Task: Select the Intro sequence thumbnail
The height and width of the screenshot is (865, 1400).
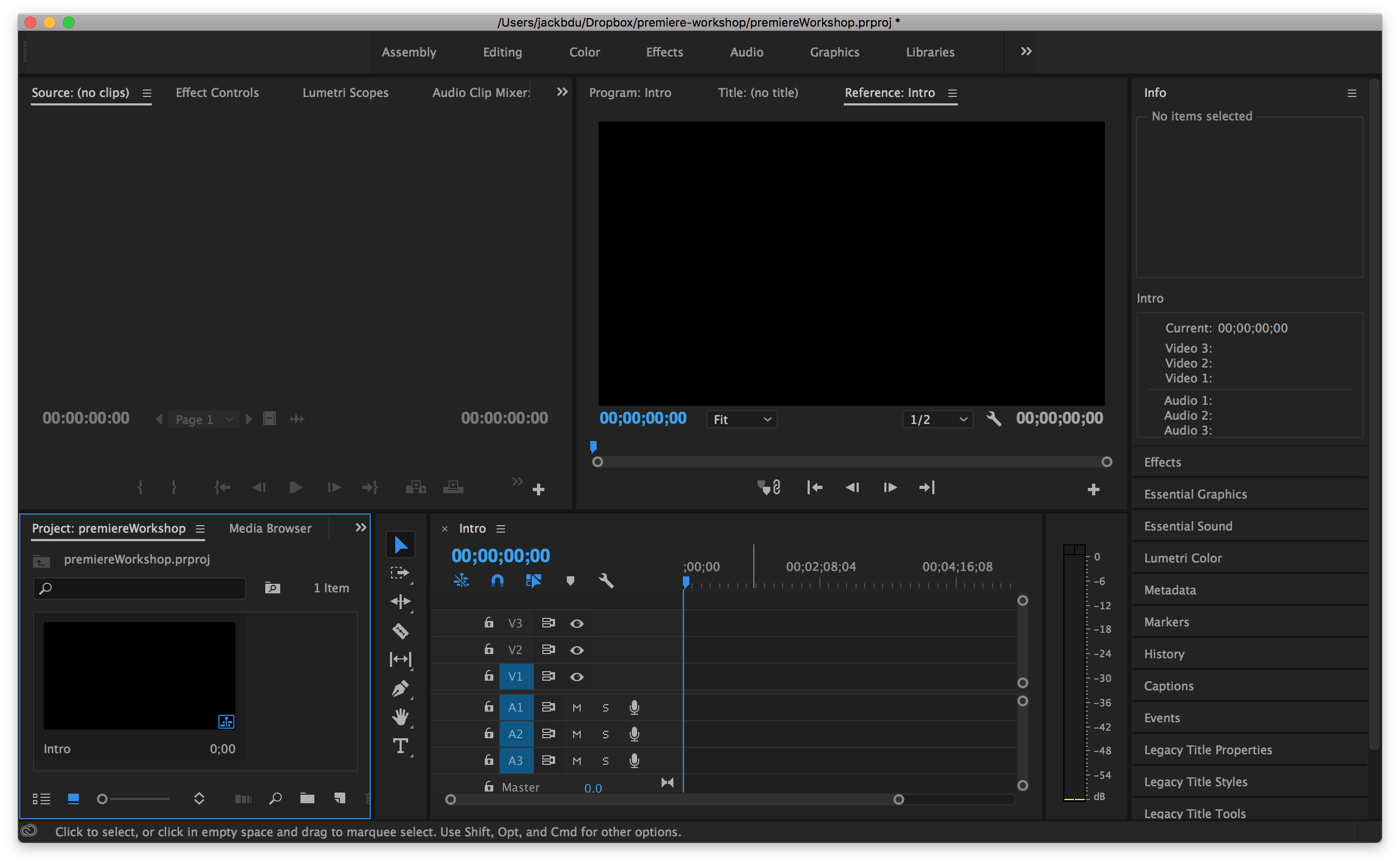Action: coord(139,675)
